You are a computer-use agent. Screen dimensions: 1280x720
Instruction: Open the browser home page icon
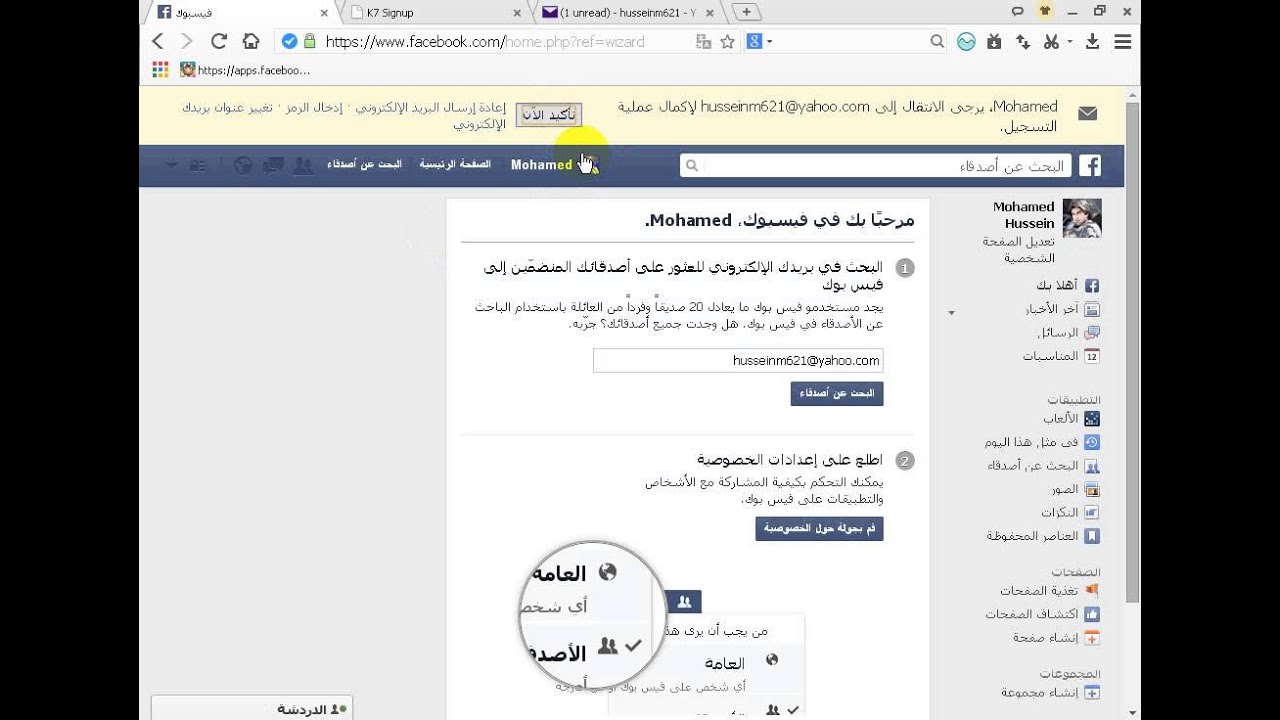250,41
